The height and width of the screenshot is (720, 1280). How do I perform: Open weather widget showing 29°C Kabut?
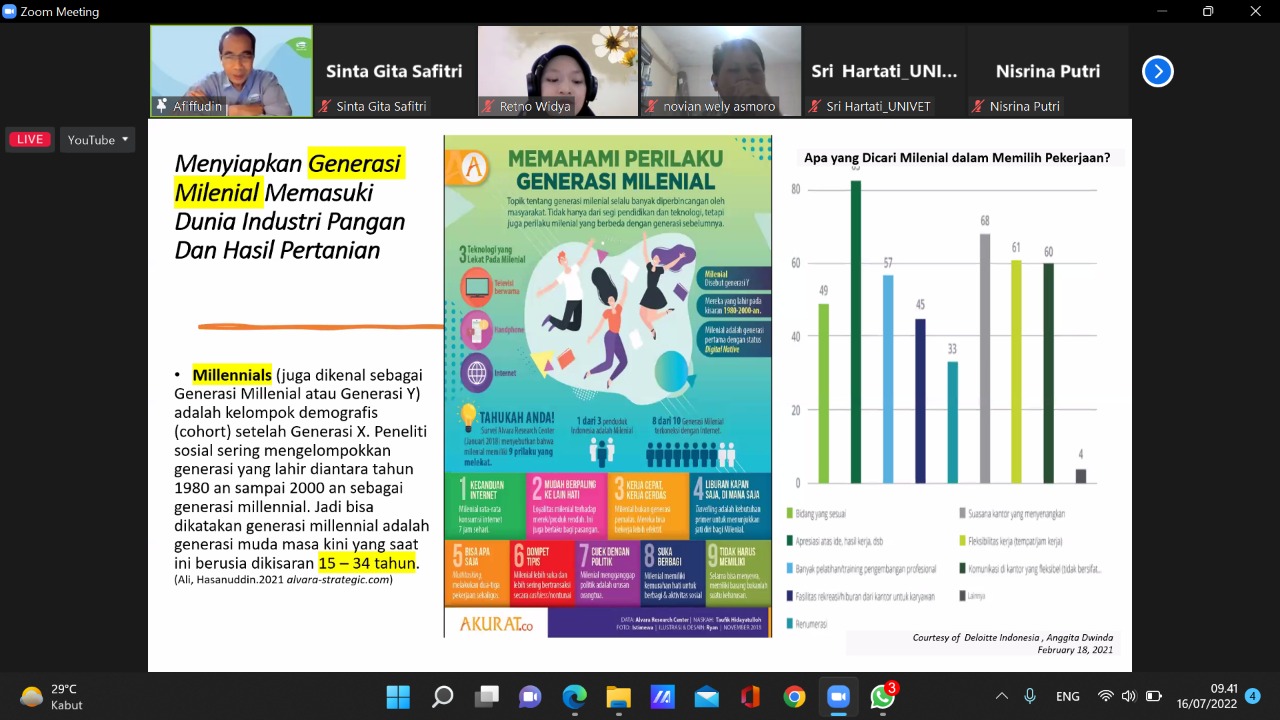[x=50, y=697]
